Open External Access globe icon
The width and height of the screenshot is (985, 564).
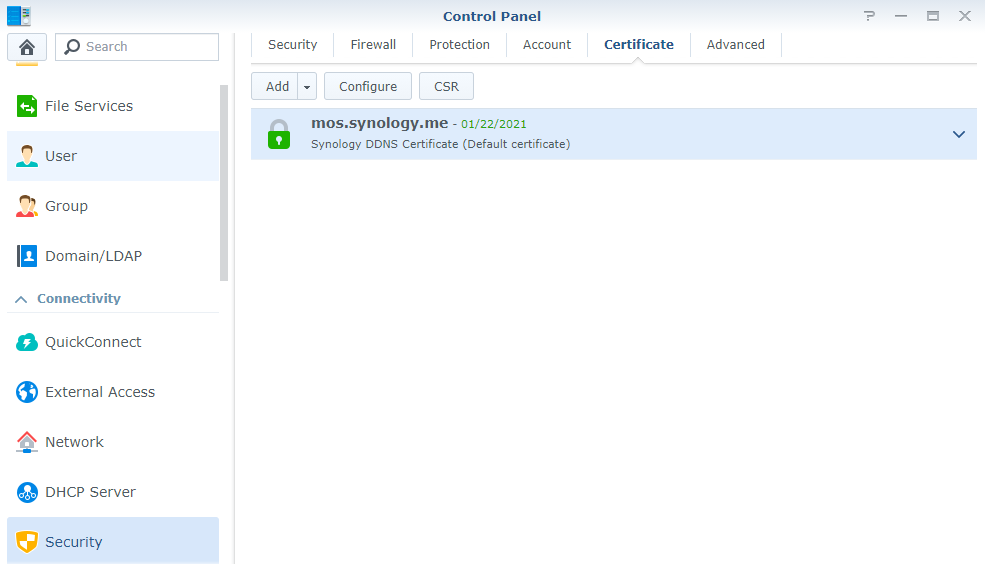27,392
